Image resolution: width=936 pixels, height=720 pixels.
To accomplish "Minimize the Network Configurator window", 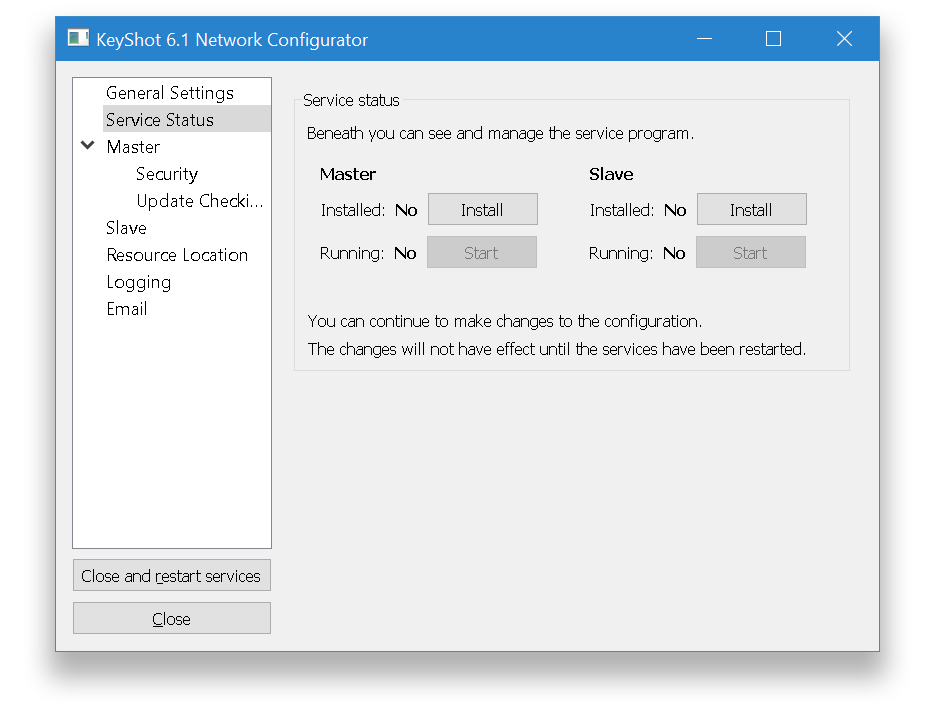I will pos(704,39).
